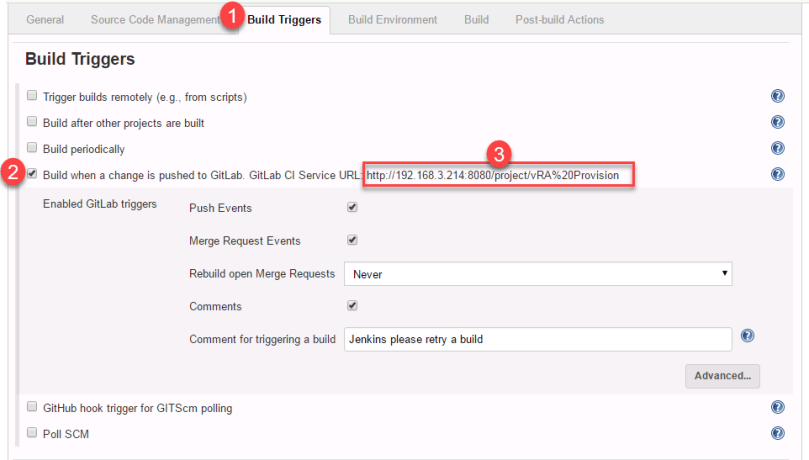This screenshot has width=809, height=460.
Task: Select the Build tab
Action: [476, 20]
